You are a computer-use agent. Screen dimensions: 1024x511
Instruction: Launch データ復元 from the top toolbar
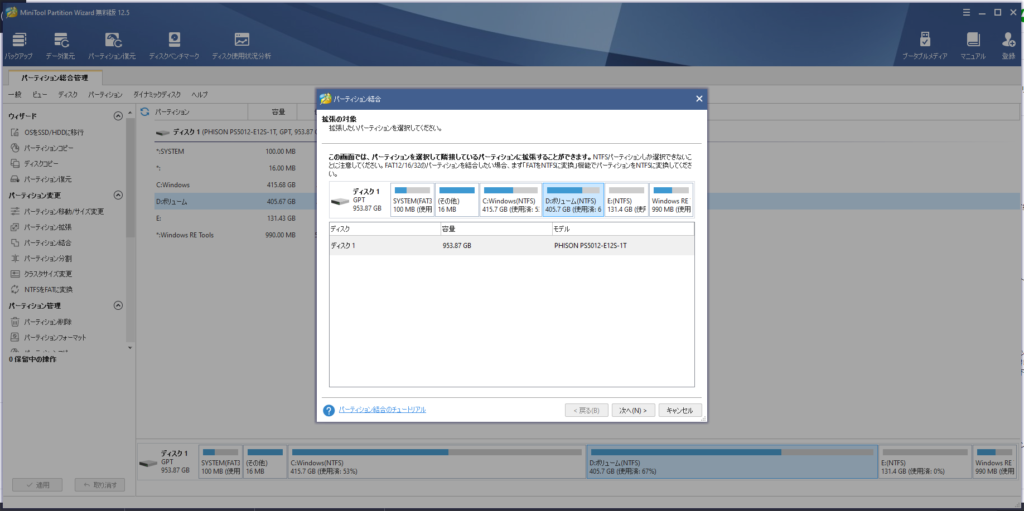coord(60,46)
